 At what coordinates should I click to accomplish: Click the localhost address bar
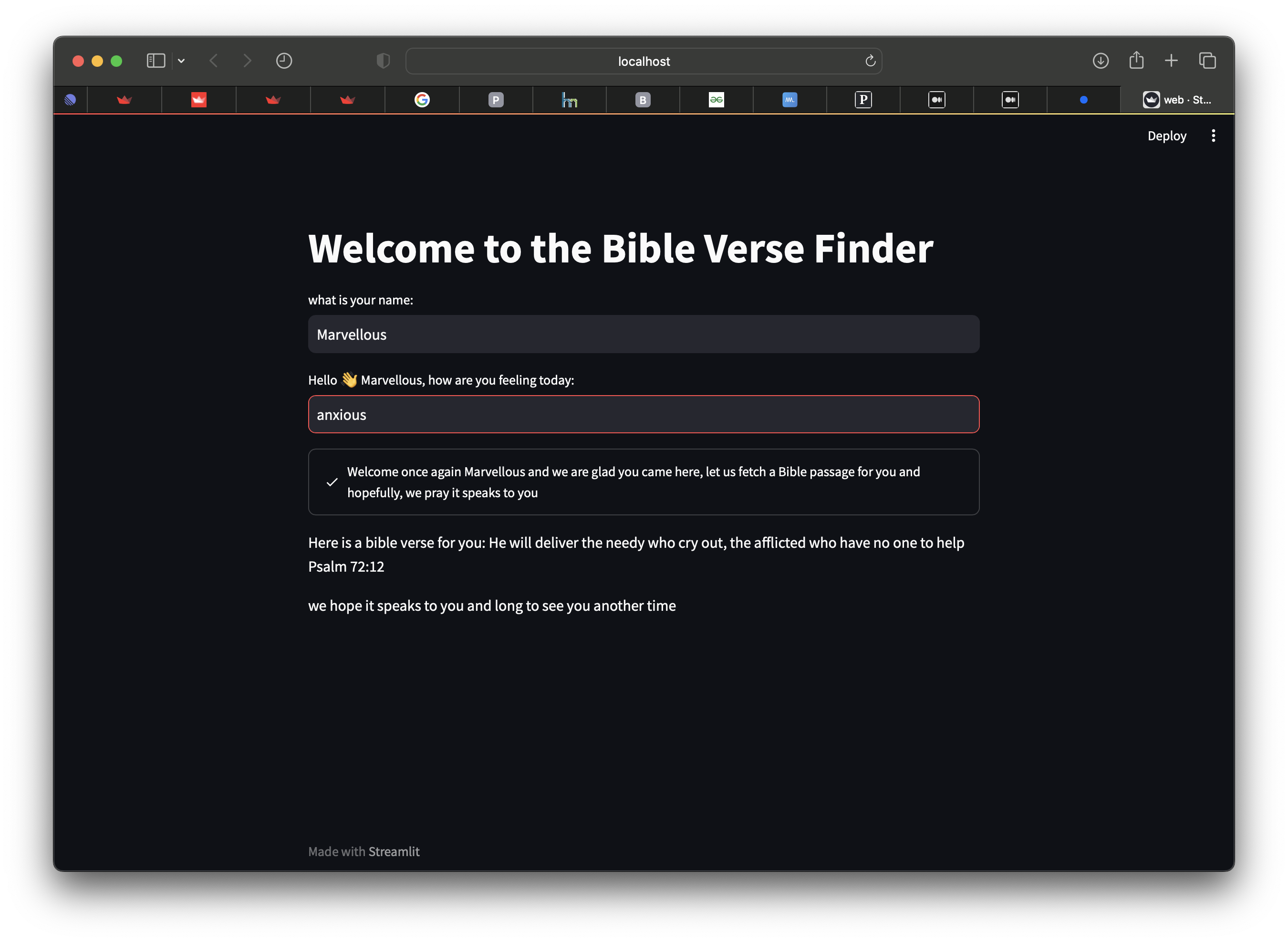(644, 61)
